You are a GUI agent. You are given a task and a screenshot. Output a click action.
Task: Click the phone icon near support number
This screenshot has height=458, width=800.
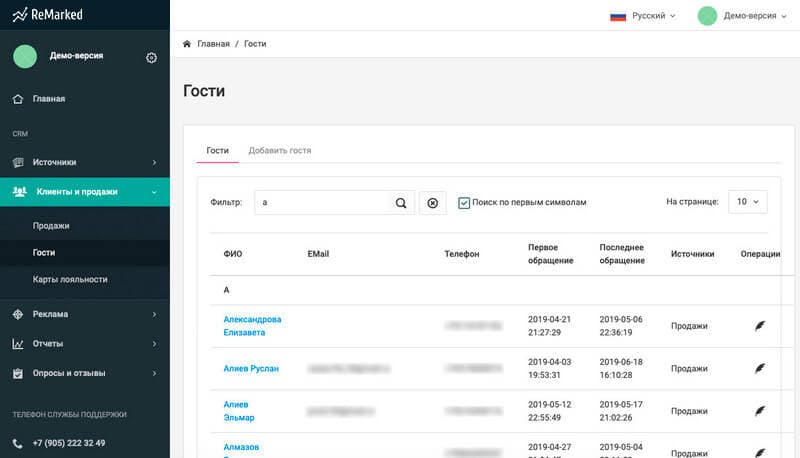tap(17, 443)
